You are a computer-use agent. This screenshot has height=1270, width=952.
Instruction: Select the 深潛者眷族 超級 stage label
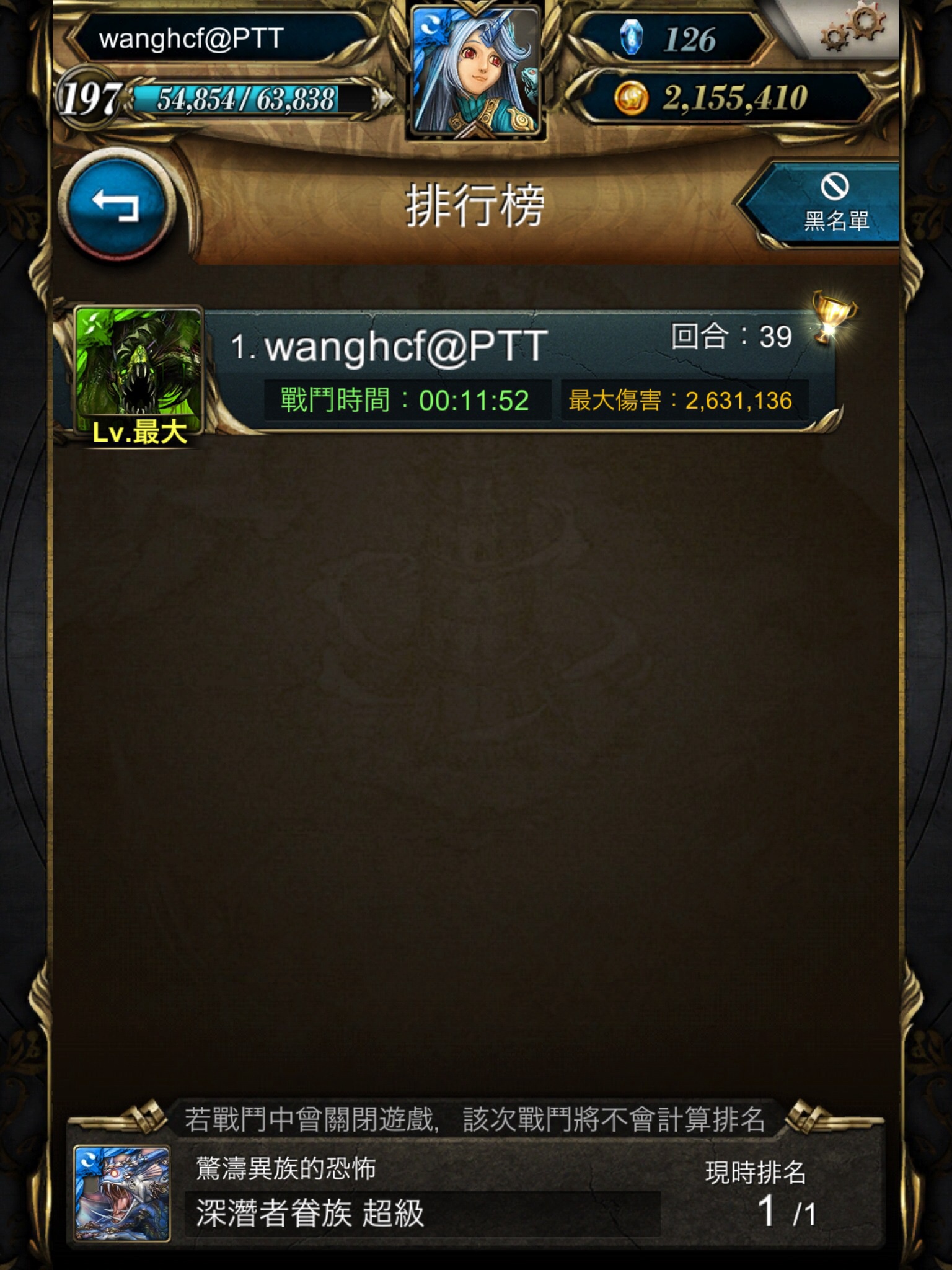point(310,1213)
